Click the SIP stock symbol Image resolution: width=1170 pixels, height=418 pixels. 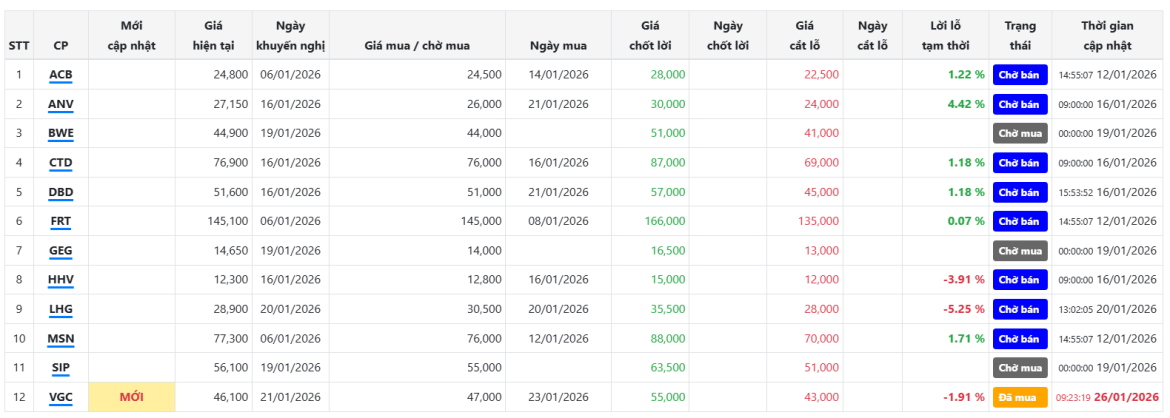[61, 368]
